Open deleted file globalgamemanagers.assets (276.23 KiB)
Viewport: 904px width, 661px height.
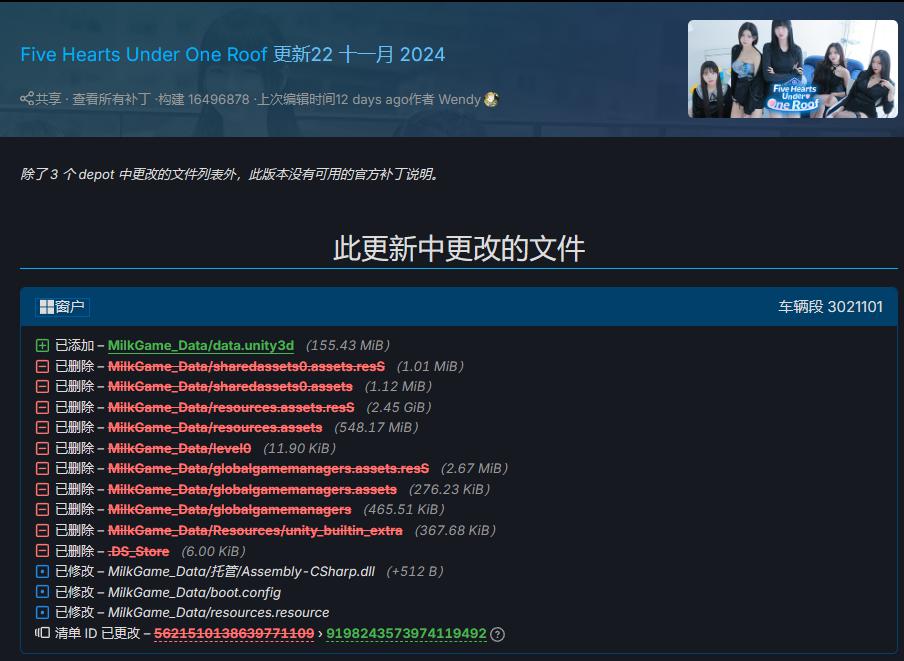pos(253,489)
